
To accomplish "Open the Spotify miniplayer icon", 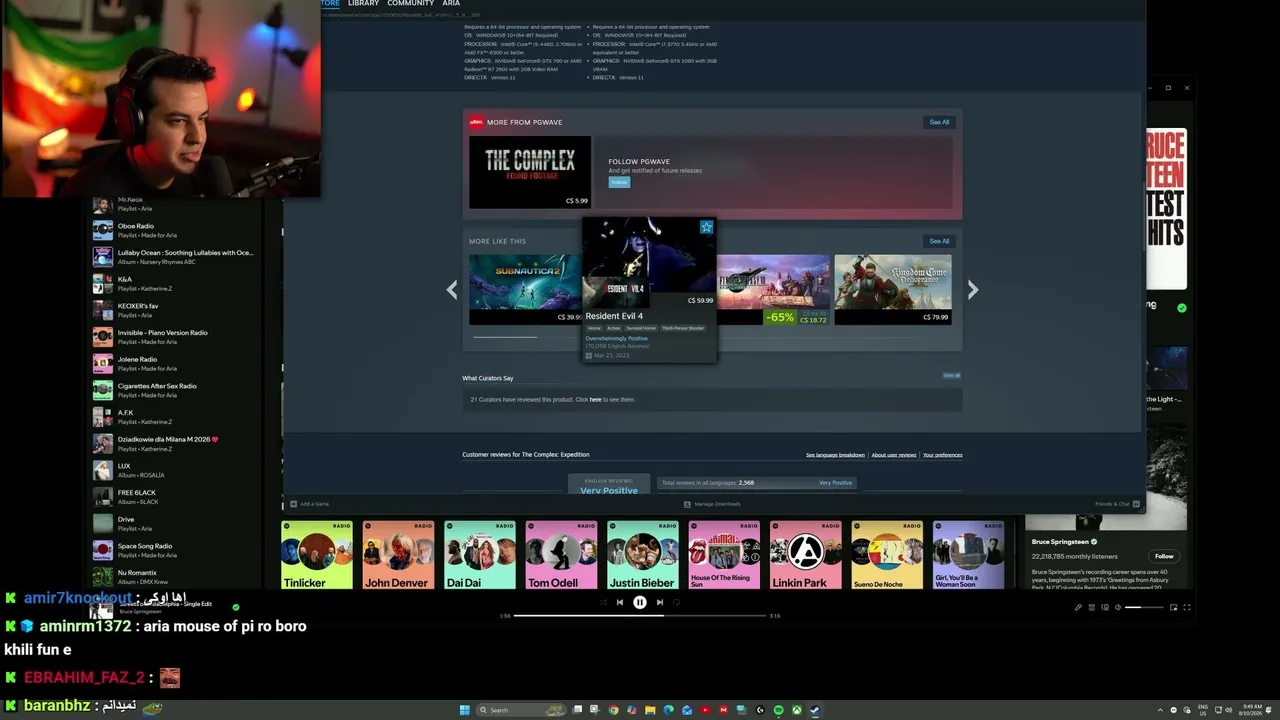I will click(x=1173, y=607).
